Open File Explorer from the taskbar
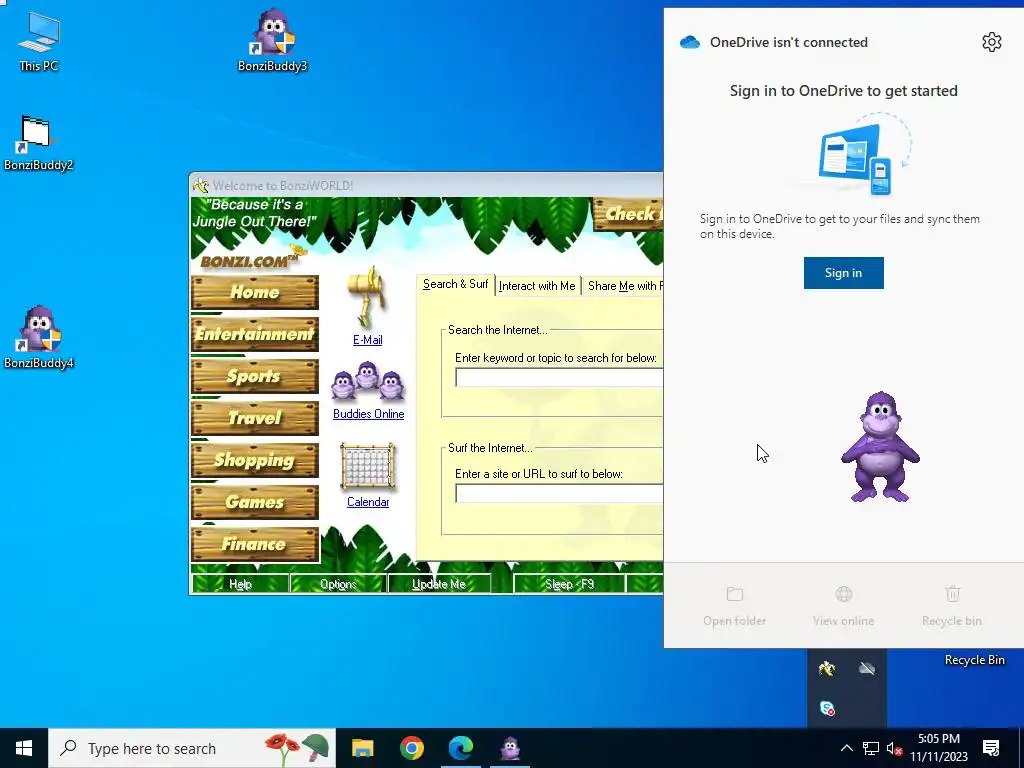 coord(362,748)
